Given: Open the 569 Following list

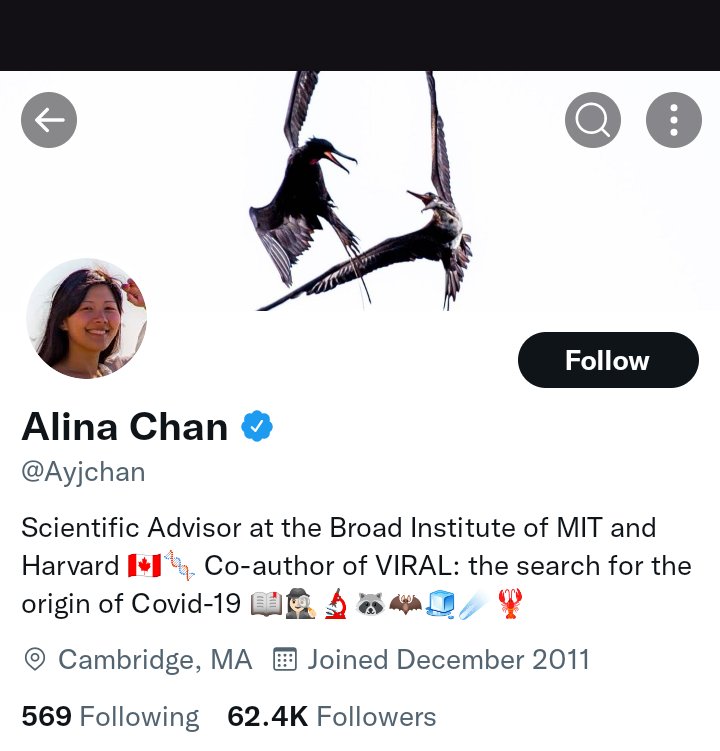Looking at the screenshot, I should pyautogui.click(x=110, y=716).
